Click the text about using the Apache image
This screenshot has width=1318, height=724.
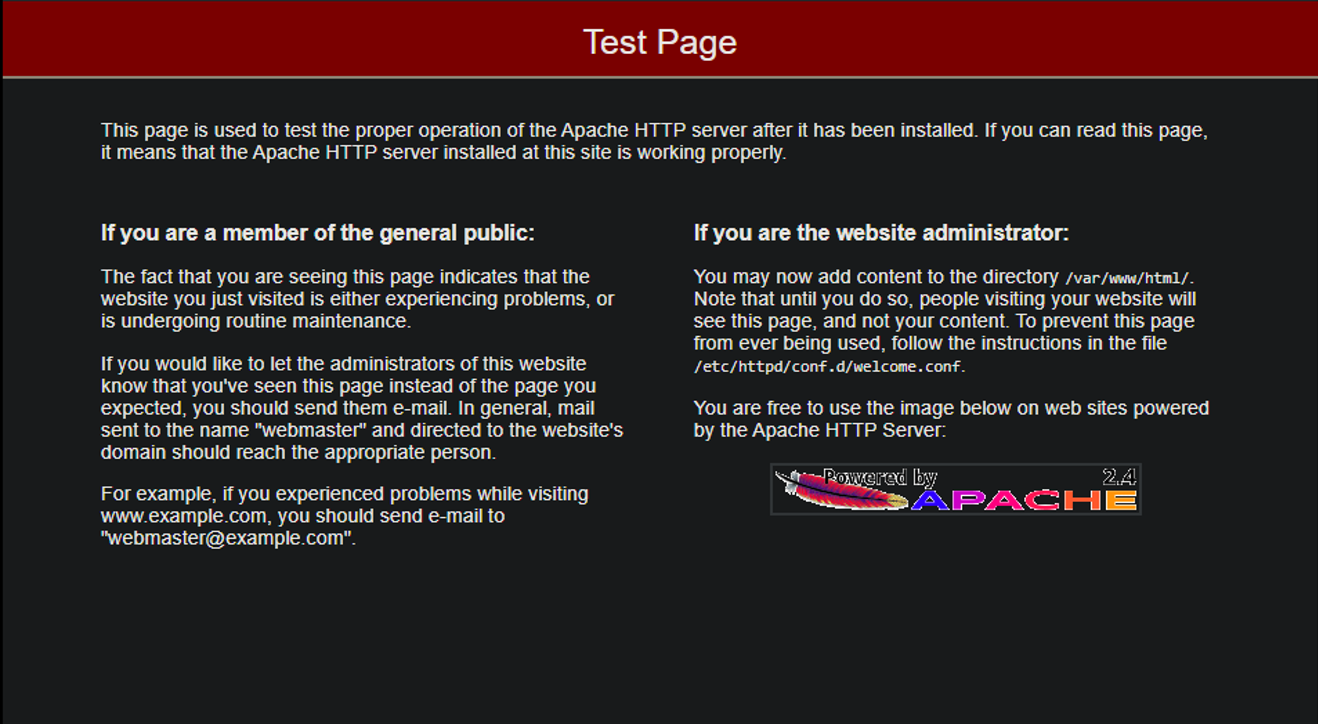[951, 418]
